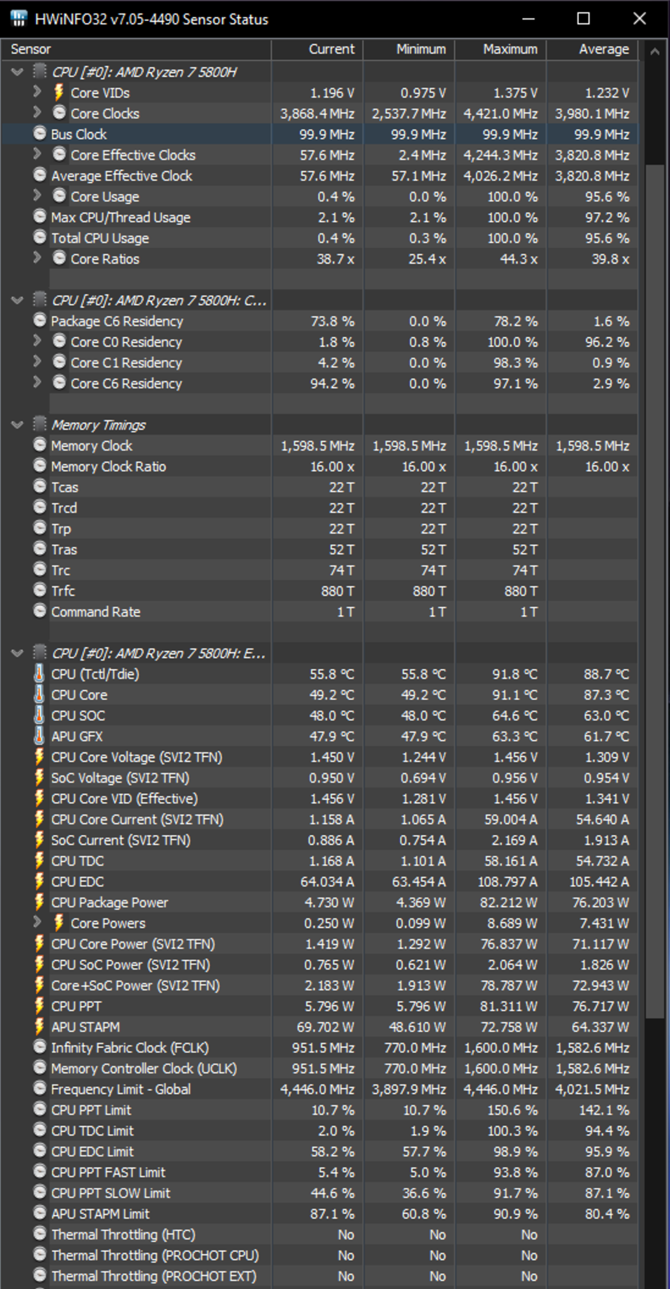Screen dimensions: 670x1289
Task: Click the lightning icon for CPU TDC
Action: [x=40, y=861]
